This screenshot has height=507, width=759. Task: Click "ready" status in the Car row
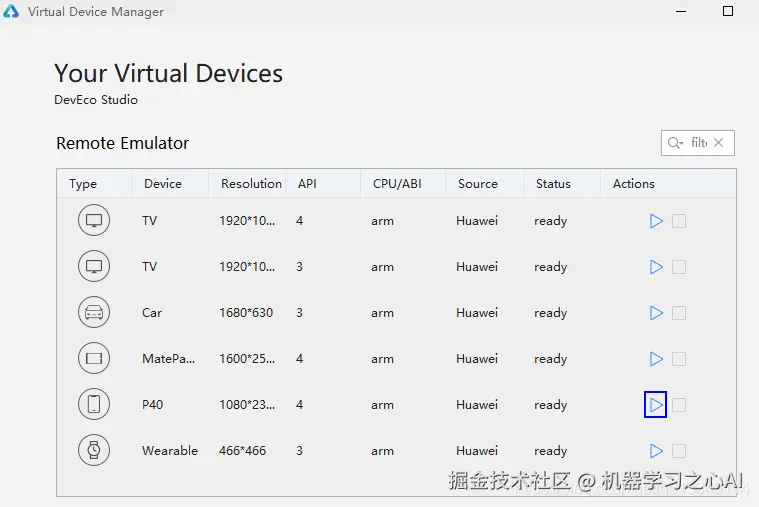coord(550,313)
